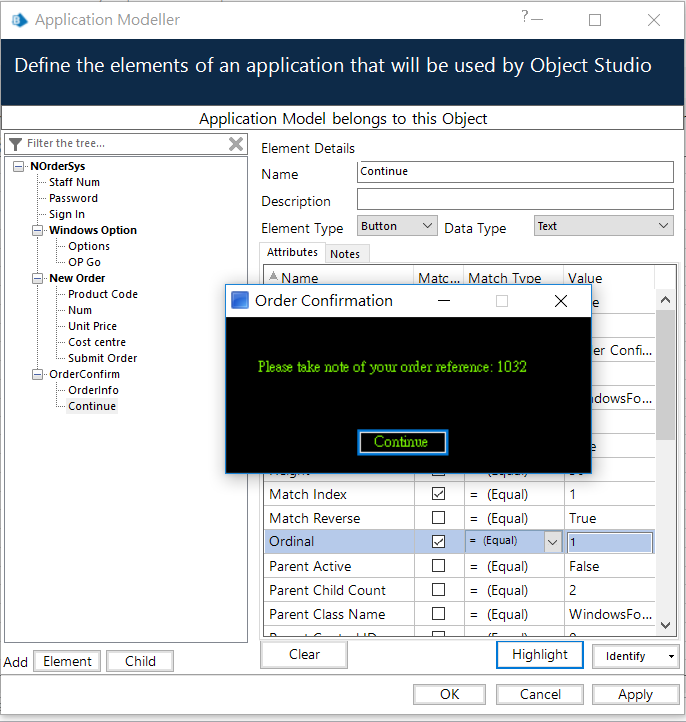Select Num under New Order

point(80,310)
